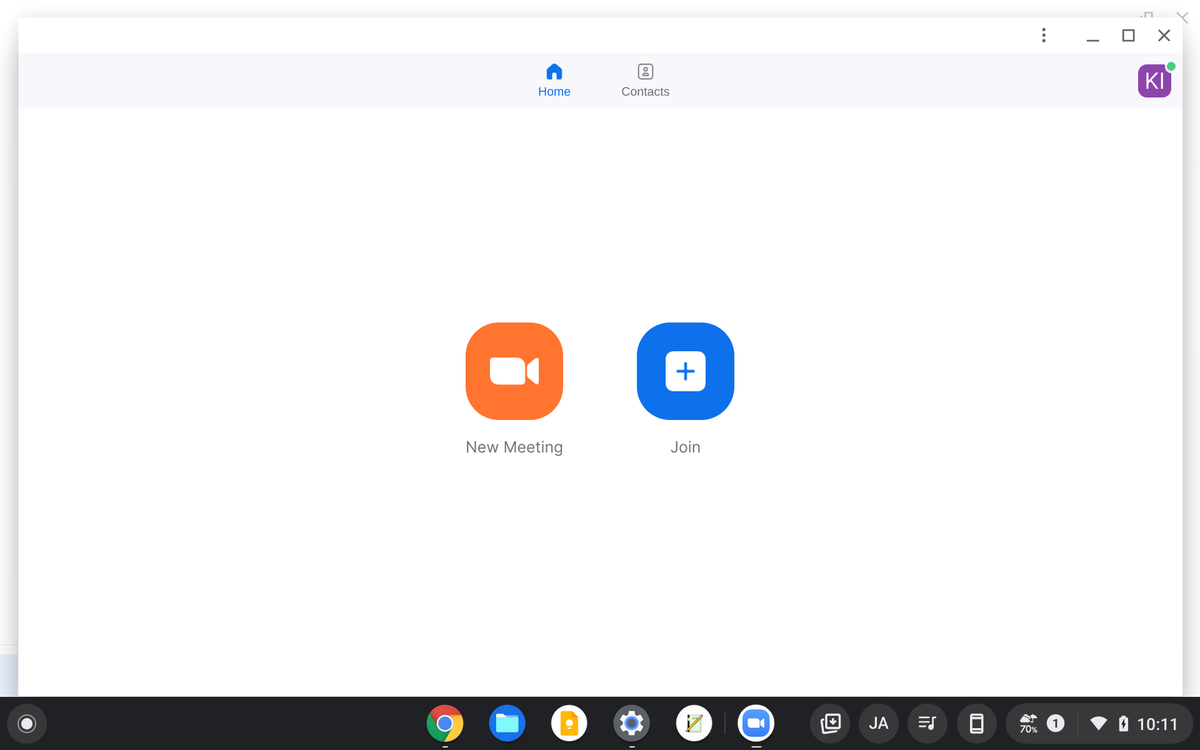Open the KI profile avatar
Image resolution: width=1200 pixels, height=750 pixels.
1155,80
